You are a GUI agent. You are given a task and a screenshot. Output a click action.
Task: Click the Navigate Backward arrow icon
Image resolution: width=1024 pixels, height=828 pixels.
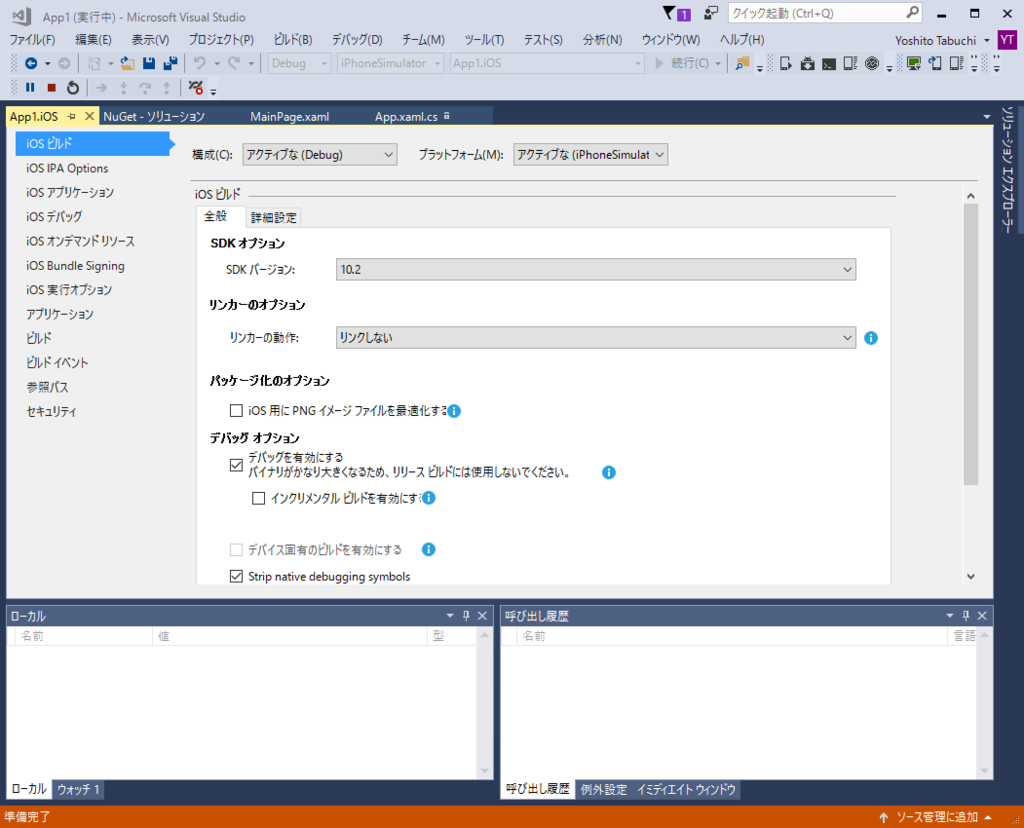point(31,63)
